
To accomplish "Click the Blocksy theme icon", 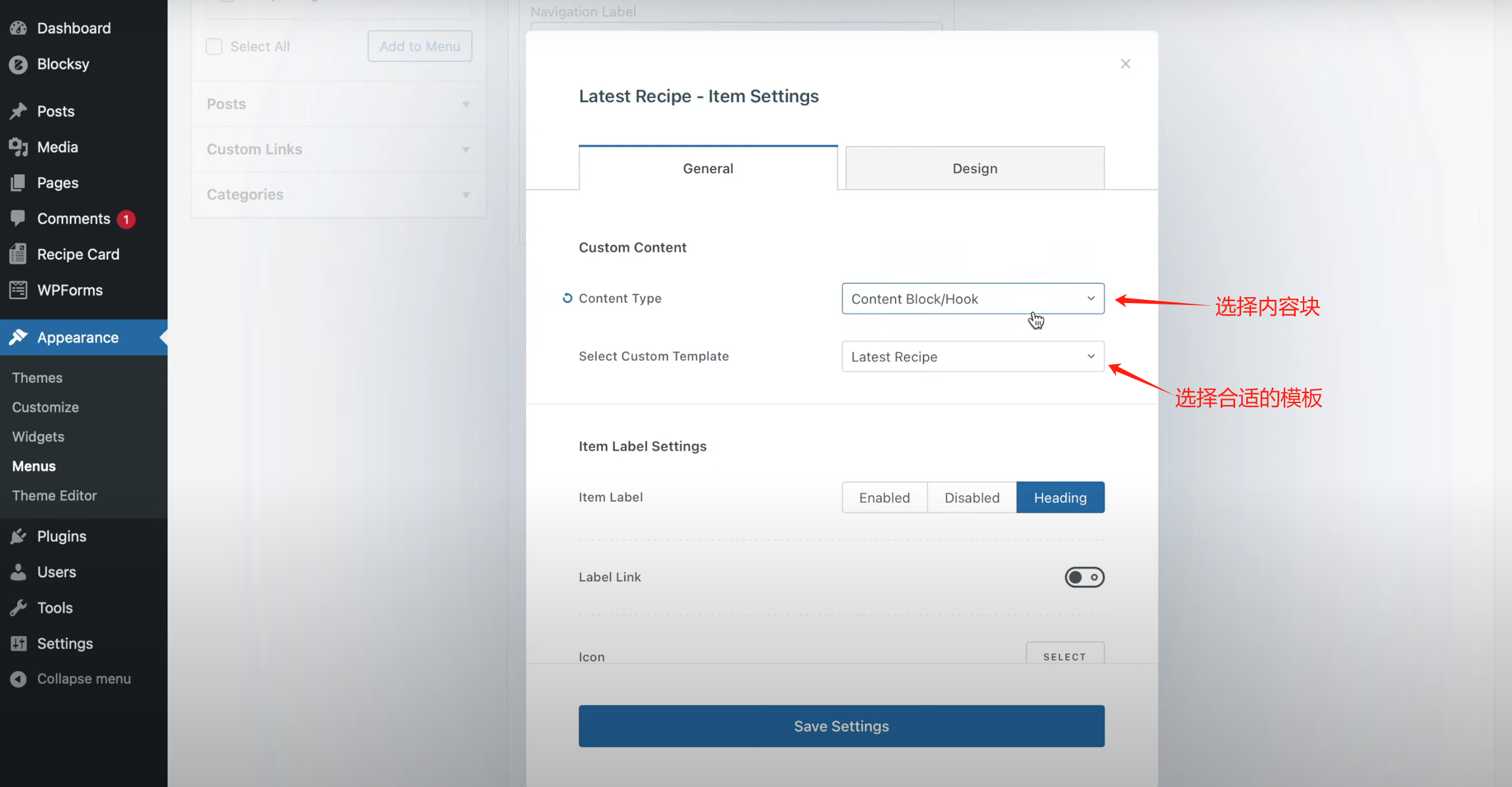I will [x=18, y=64].
